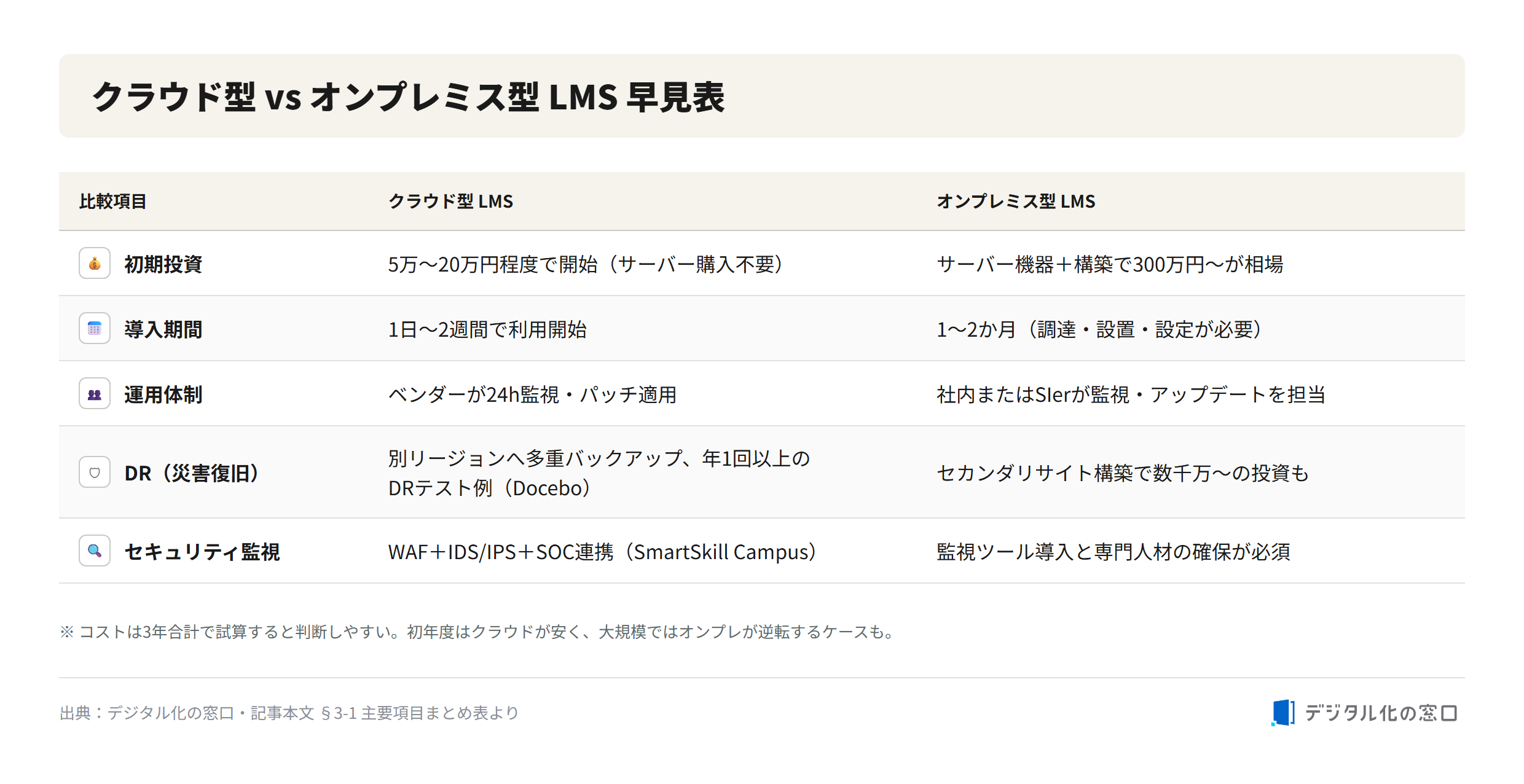Image resolution: width=1524 pixels, height=784 pixels.
Task: Click the blue デジタル化の窓口 logo icon
Action: tap(1283, 713)
